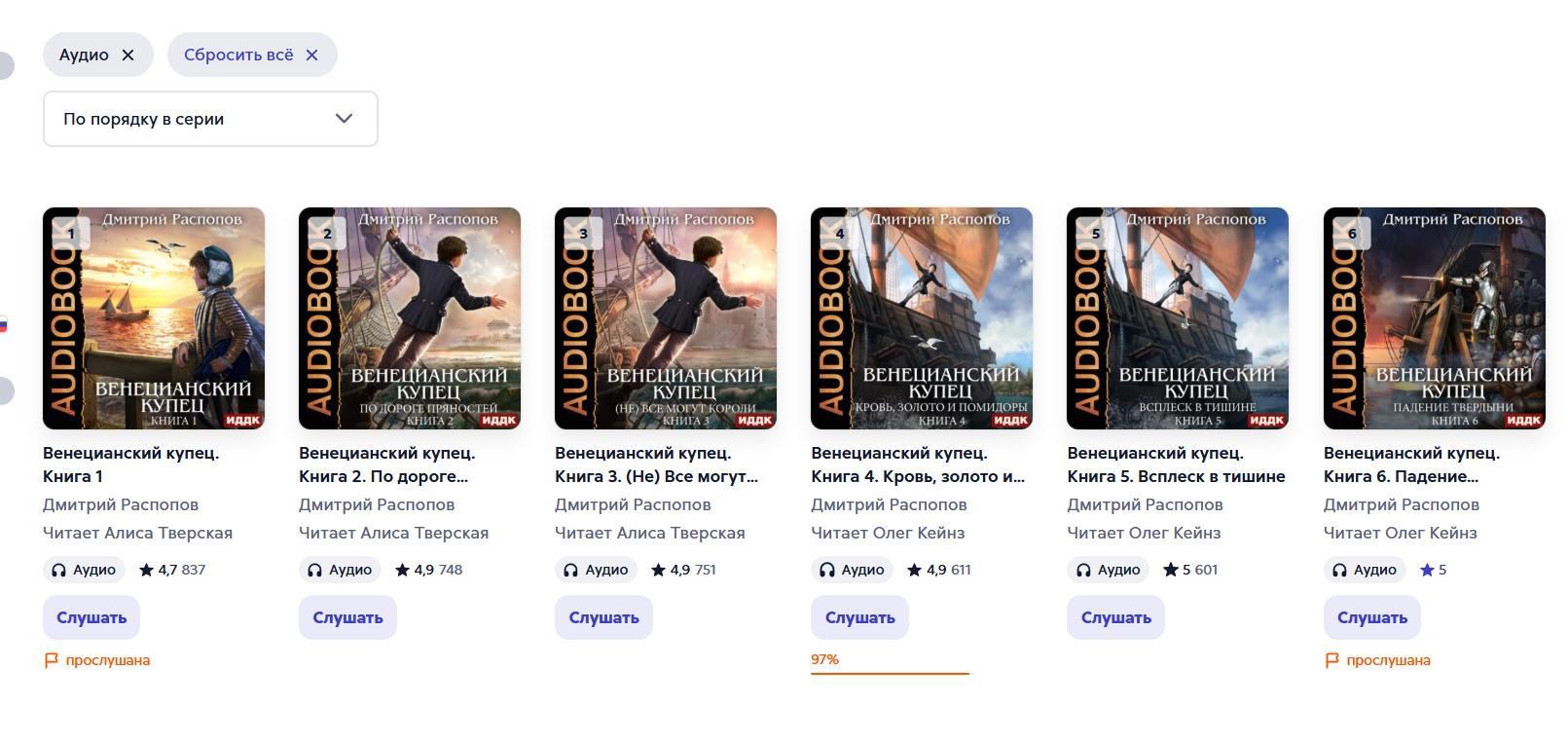Click the 97% progress bar under Книга 4

tap(891, 672)
